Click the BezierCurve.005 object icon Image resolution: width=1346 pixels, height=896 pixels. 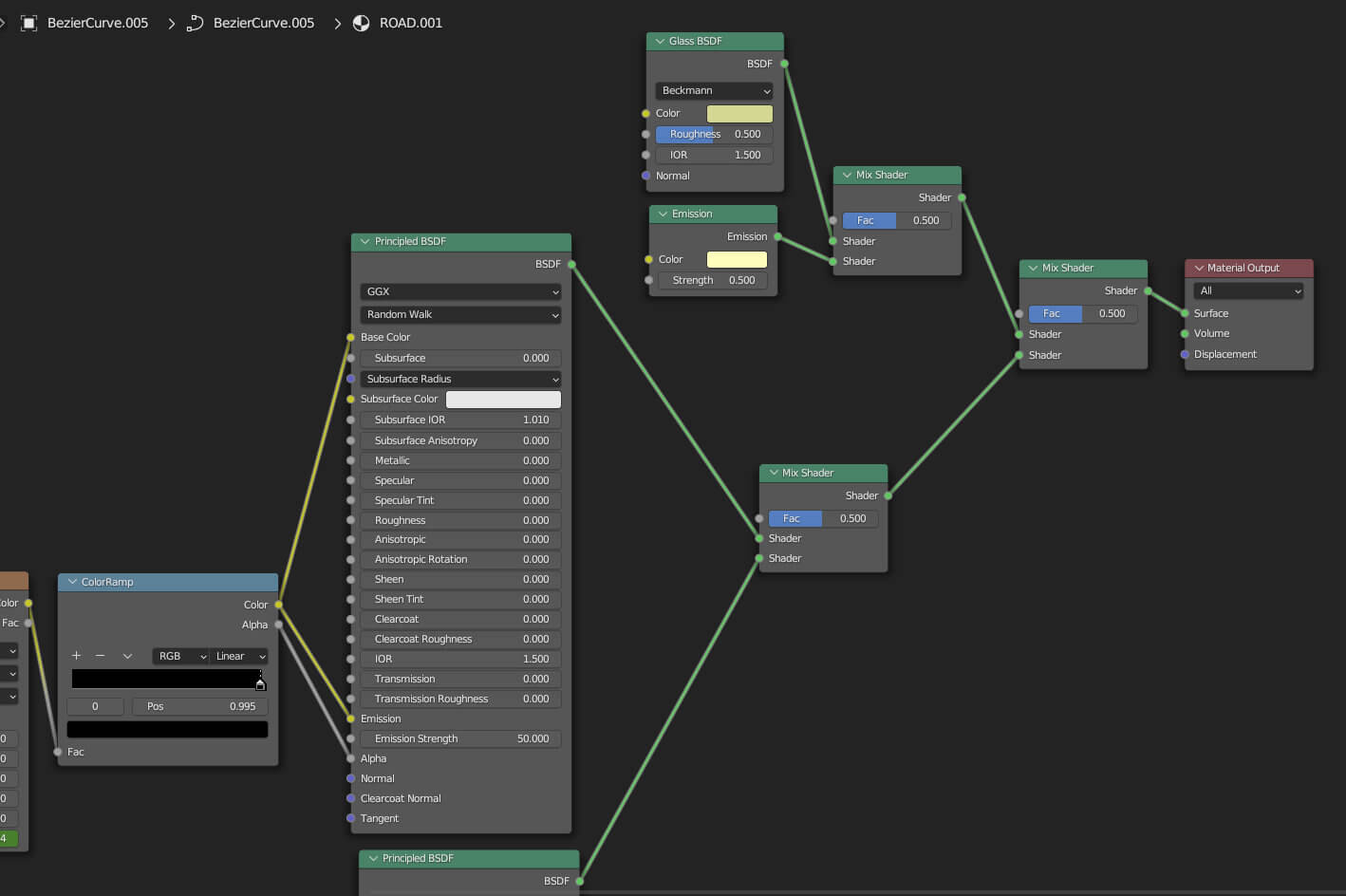click(29, 23)
